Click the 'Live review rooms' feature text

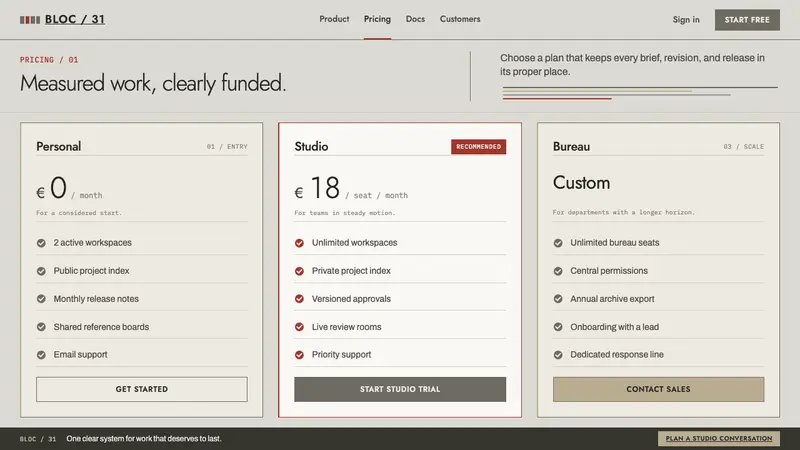click(346, 327)
